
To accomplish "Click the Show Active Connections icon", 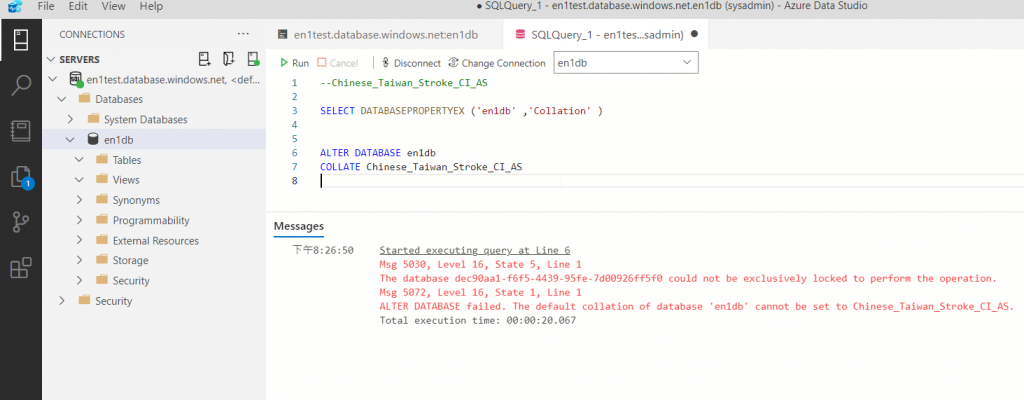I will pyautogui.click(x=253, y=59).
